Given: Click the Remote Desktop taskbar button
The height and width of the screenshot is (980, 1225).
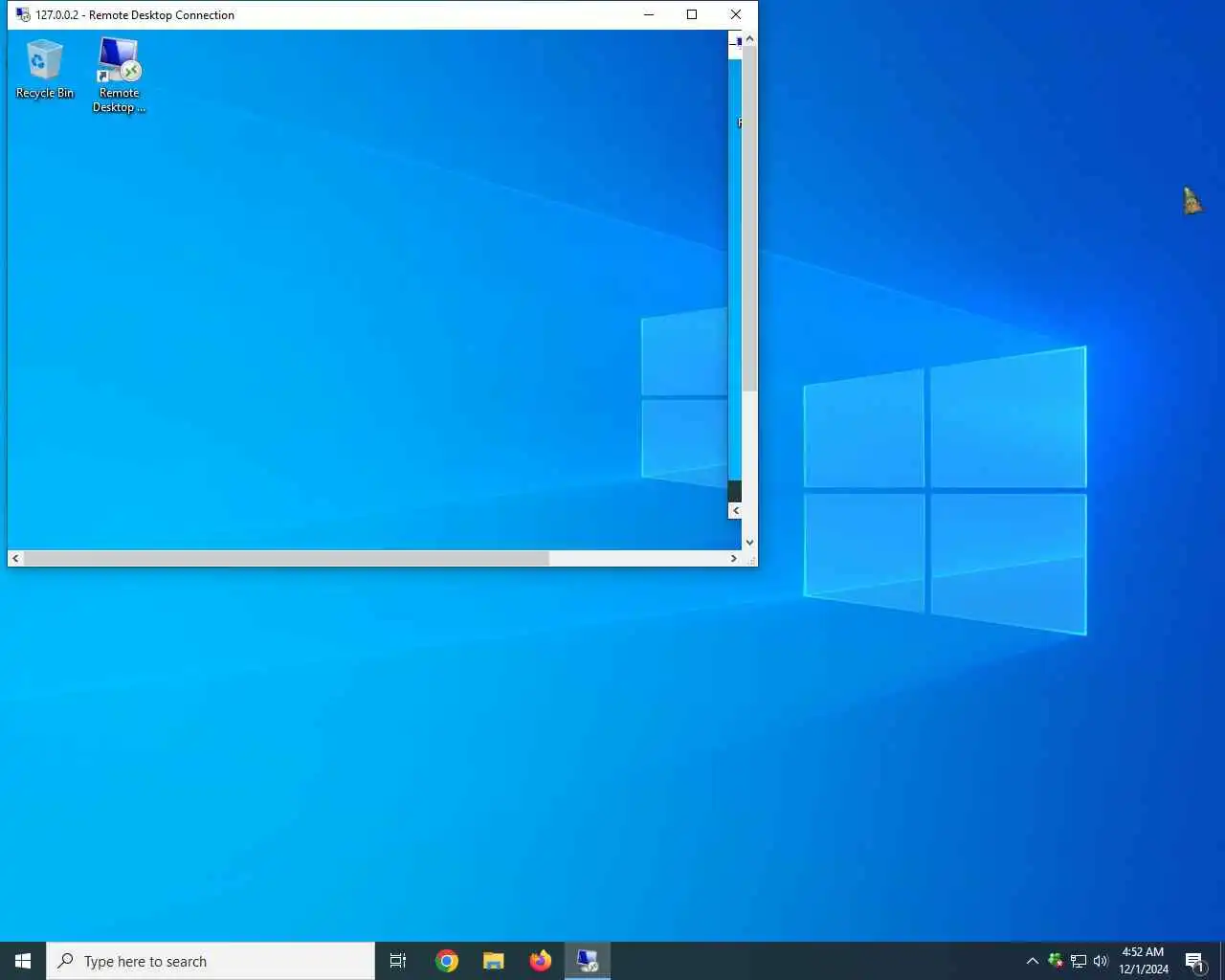Looking at the screenshot, I should (x=587, y=961).
